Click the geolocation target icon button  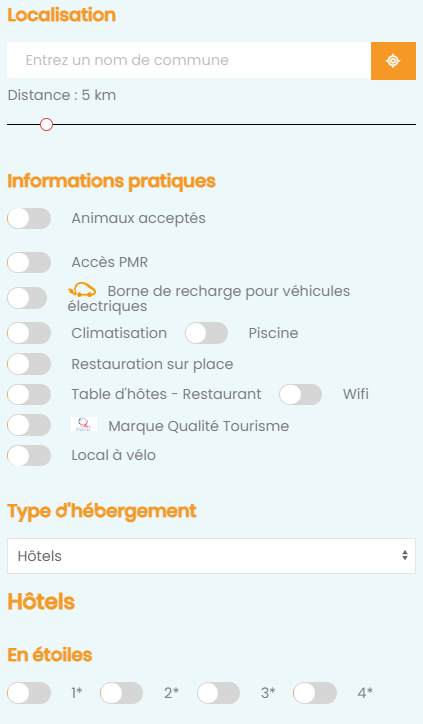point(393,60)
